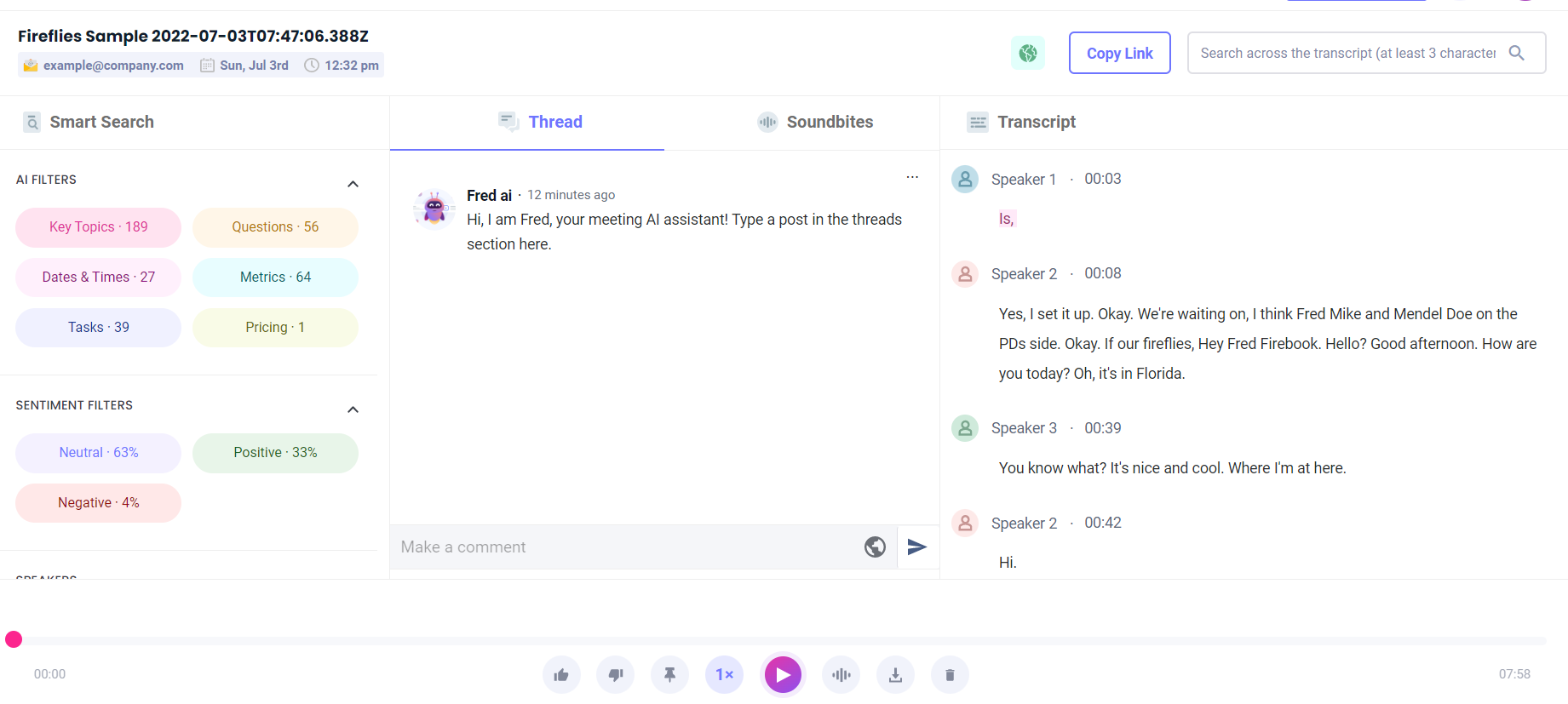
Task: Click the email envelope icon
Action: click(x=31, y=66)
